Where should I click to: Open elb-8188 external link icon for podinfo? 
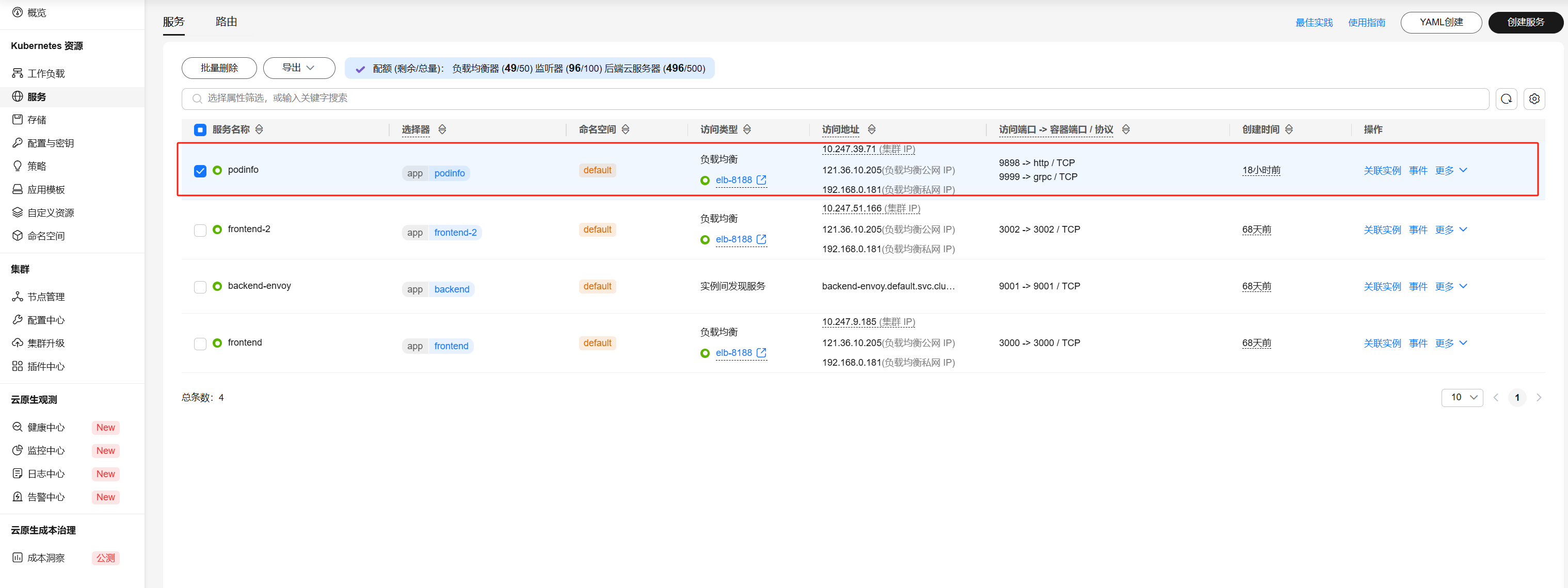click(x=761, y=180)
